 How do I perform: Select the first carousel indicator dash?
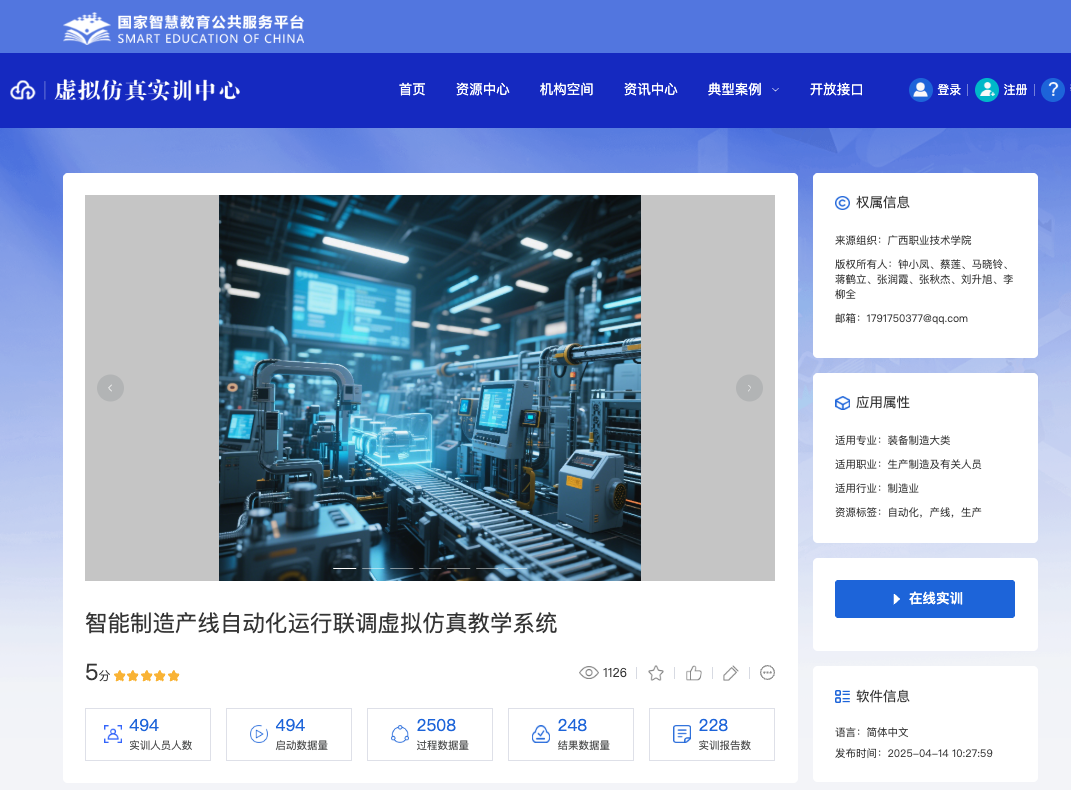(x=344, y=568)
